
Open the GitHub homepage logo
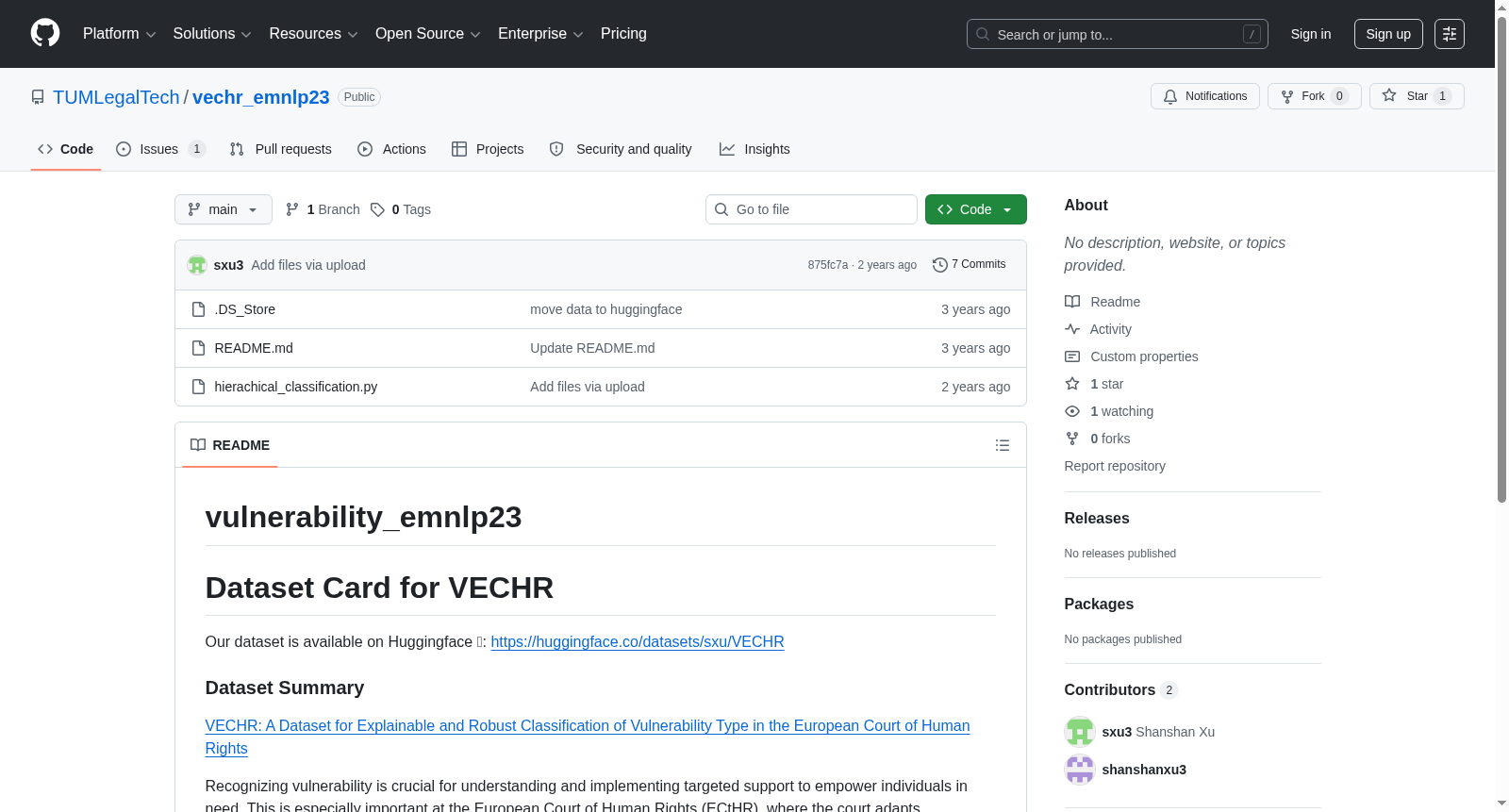pos(45,34)
